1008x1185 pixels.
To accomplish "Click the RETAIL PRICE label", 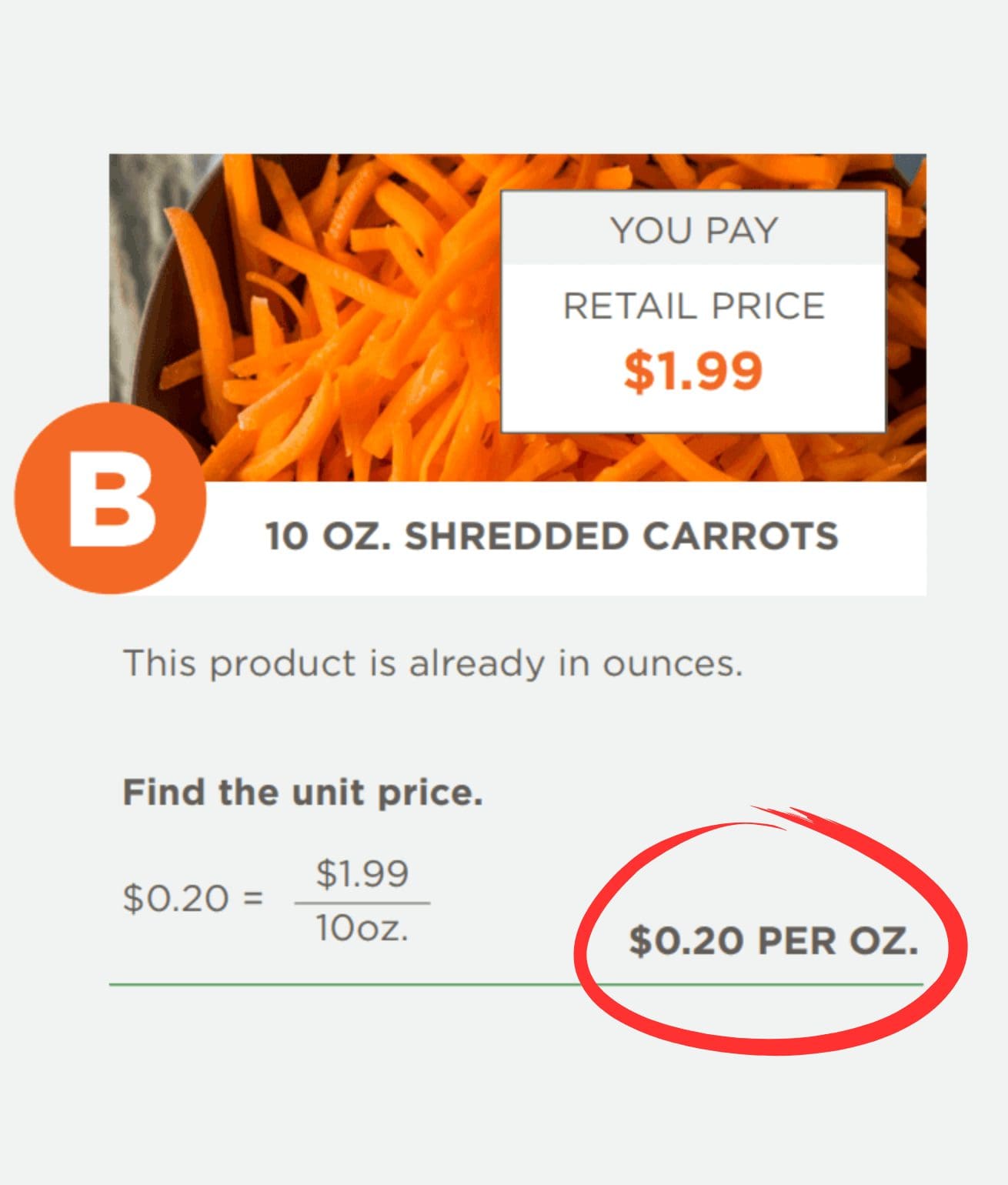I will (694, 305).
